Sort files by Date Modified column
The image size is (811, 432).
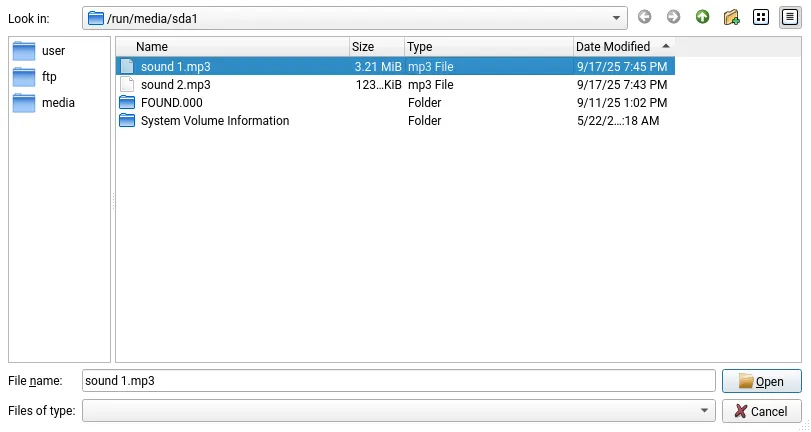point(613,47)
